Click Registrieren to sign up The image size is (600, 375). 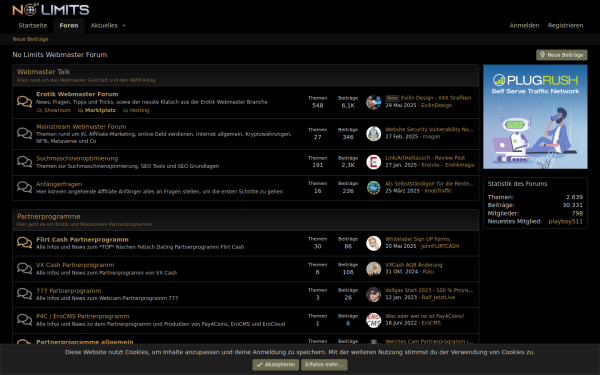[566, 26]
